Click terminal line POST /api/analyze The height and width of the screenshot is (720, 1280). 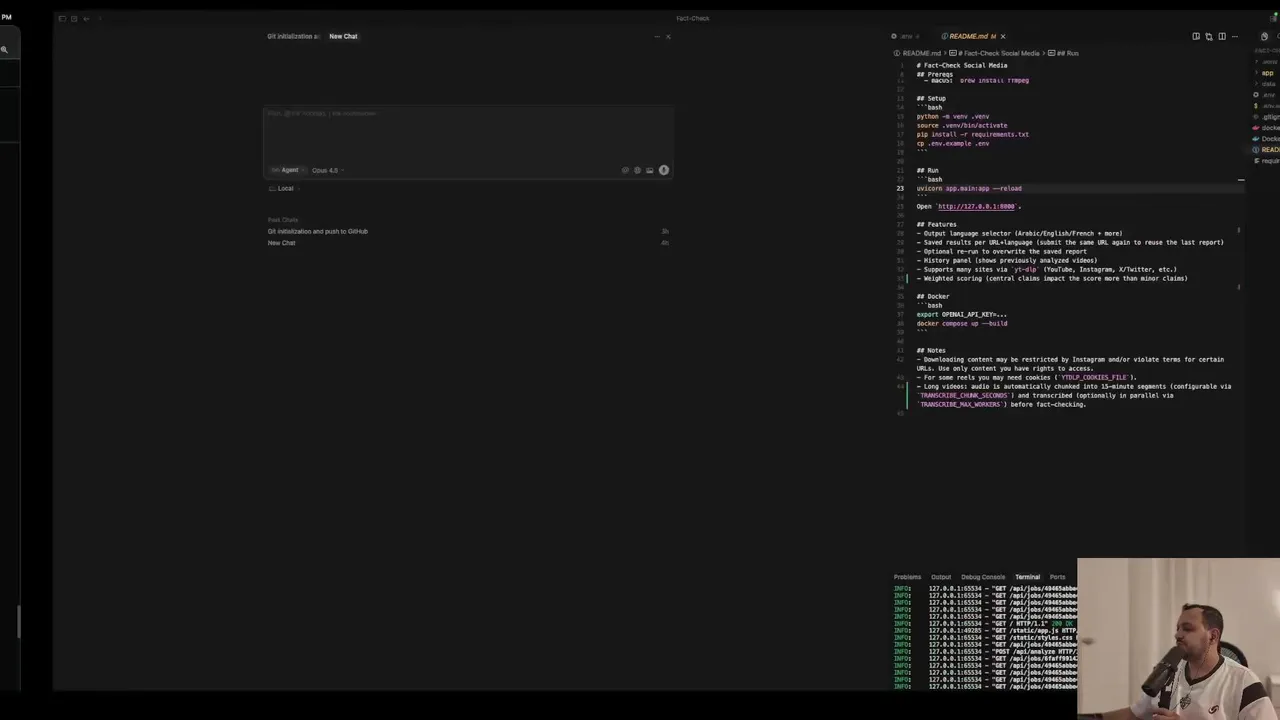(x=985, y=650)
